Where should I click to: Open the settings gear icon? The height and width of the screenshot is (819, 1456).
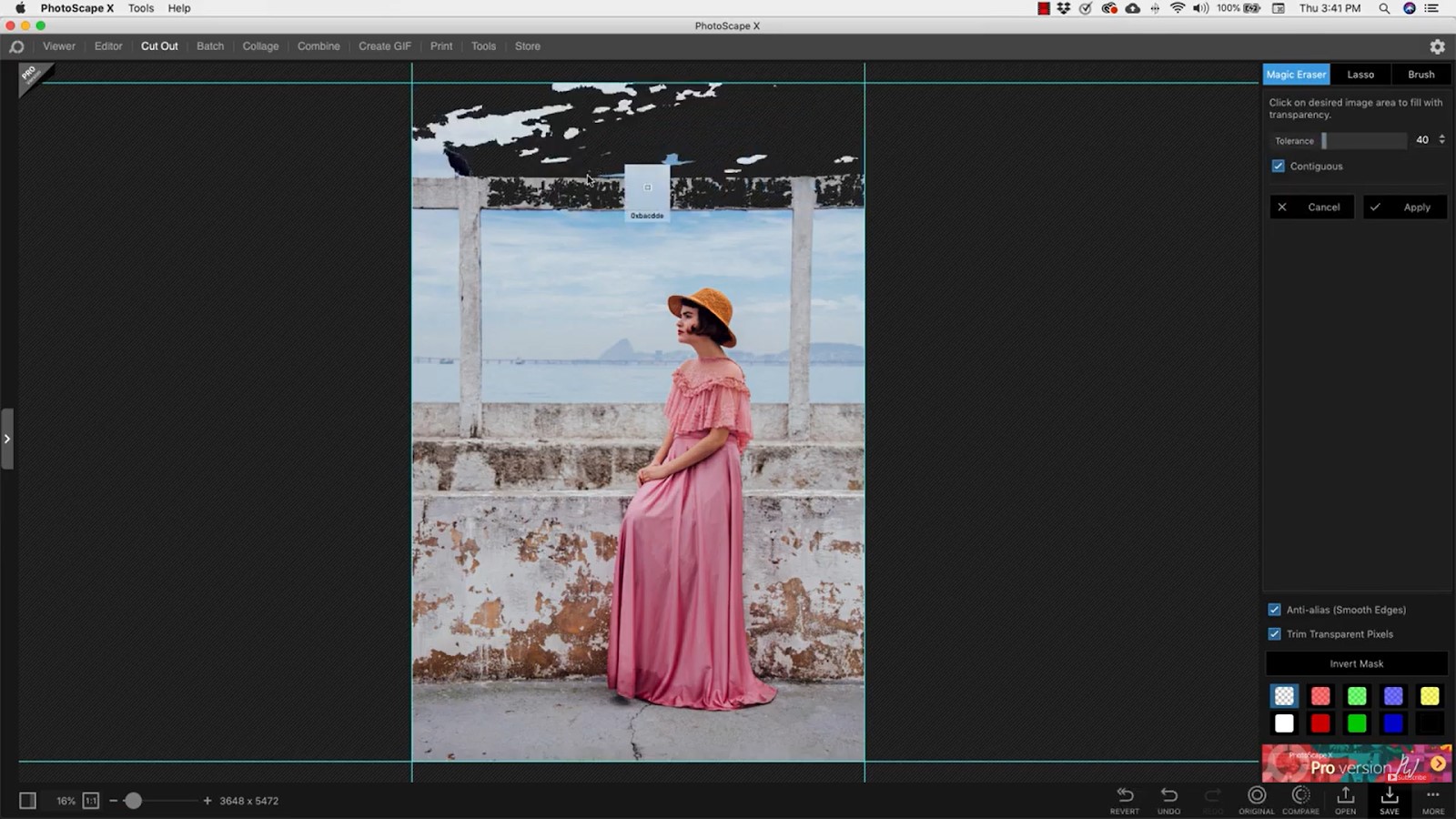(1437, 46)
